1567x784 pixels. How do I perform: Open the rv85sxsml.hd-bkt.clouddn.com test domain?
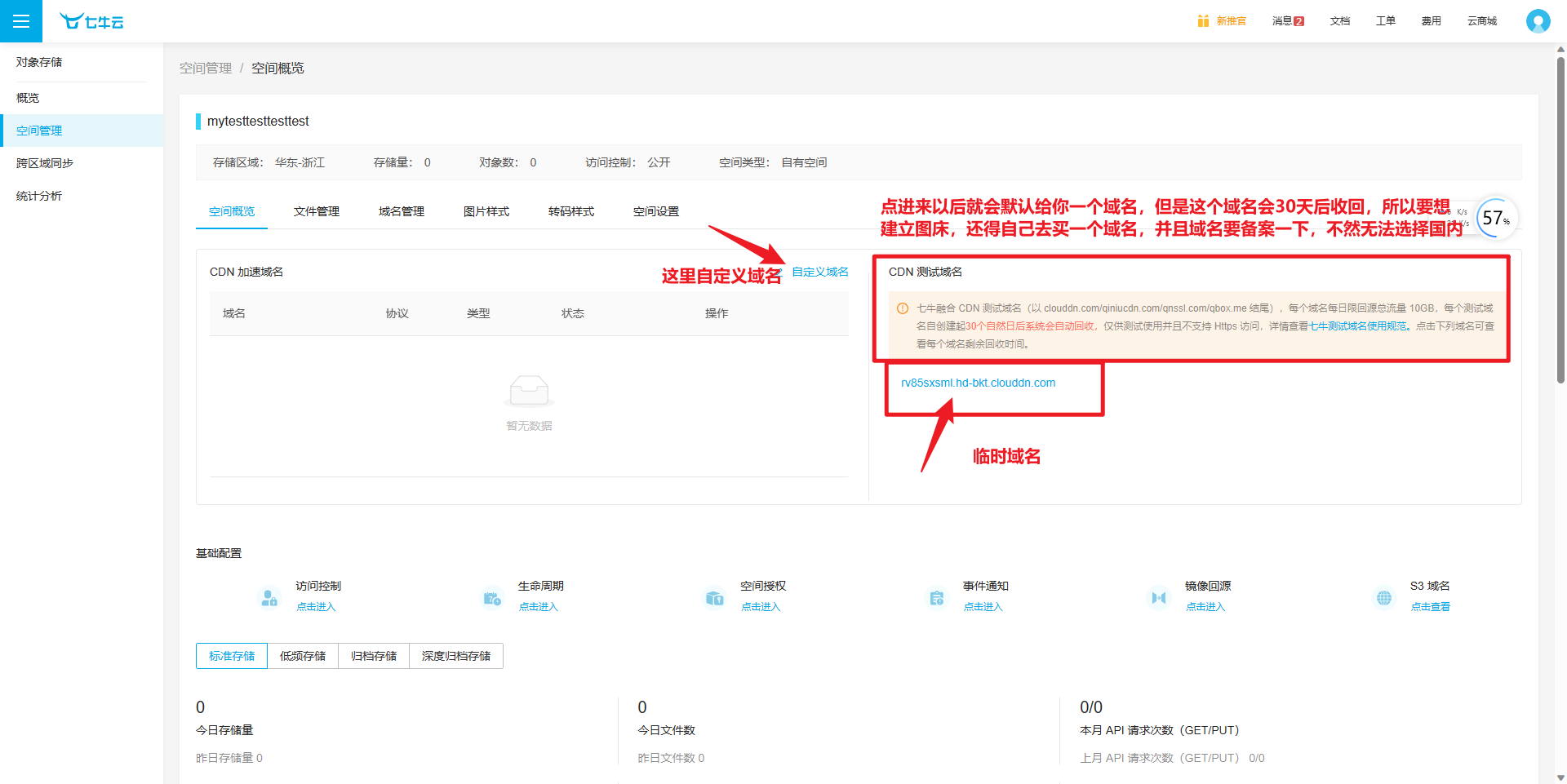978,383
